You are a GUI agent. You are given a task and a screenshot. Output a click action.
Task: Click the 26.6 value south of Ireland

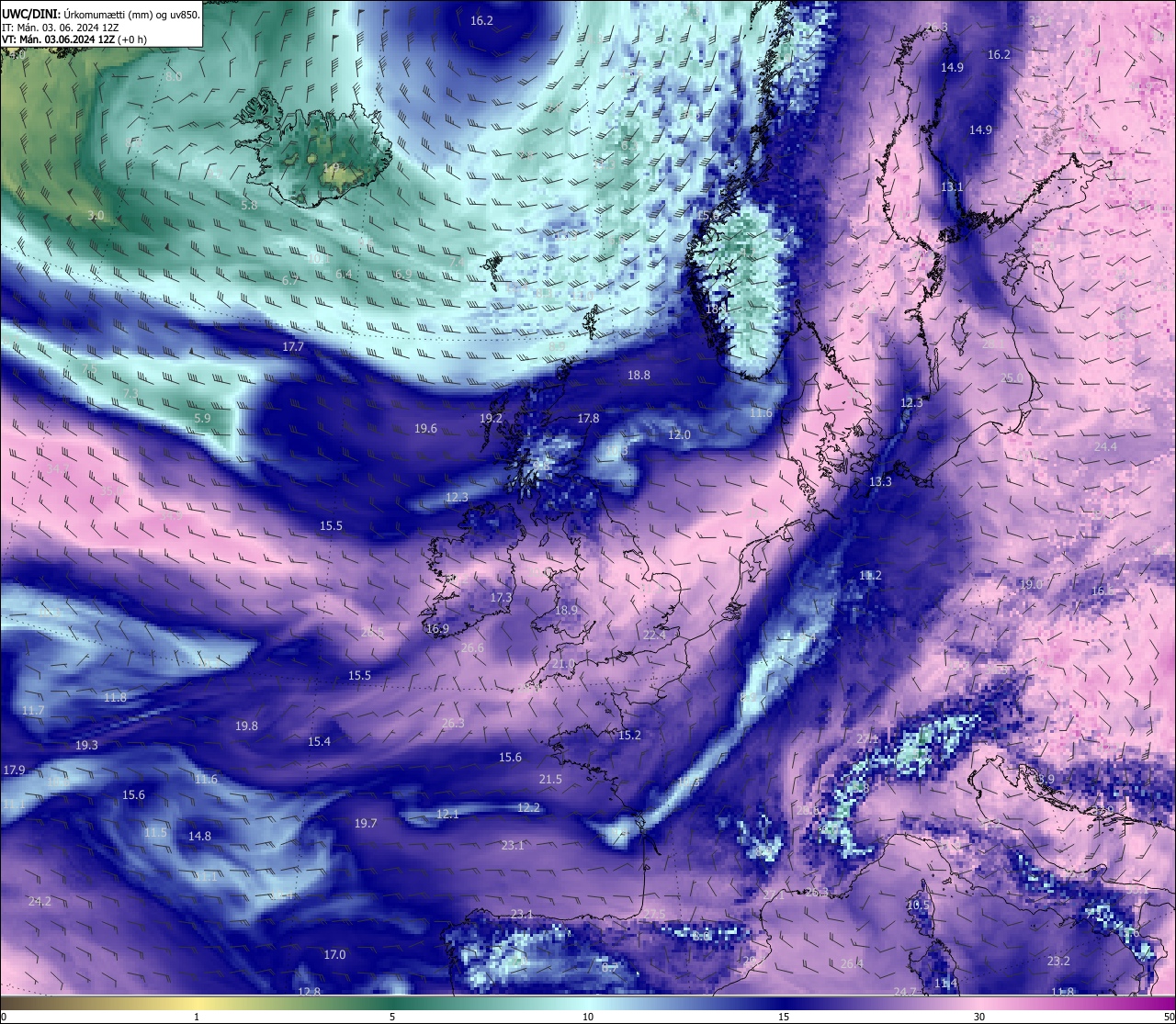[x=472, y=647]
